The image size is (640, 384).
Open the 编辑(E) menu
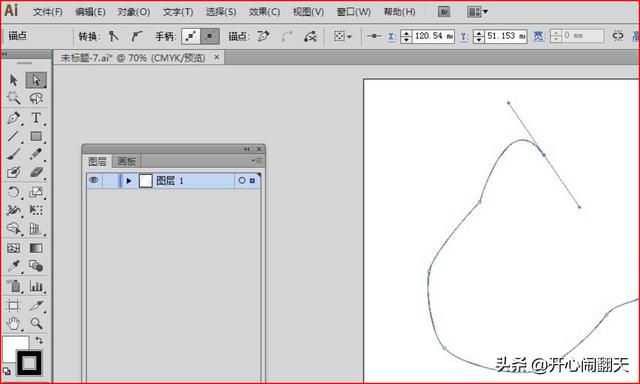click(x=90, y=12)
